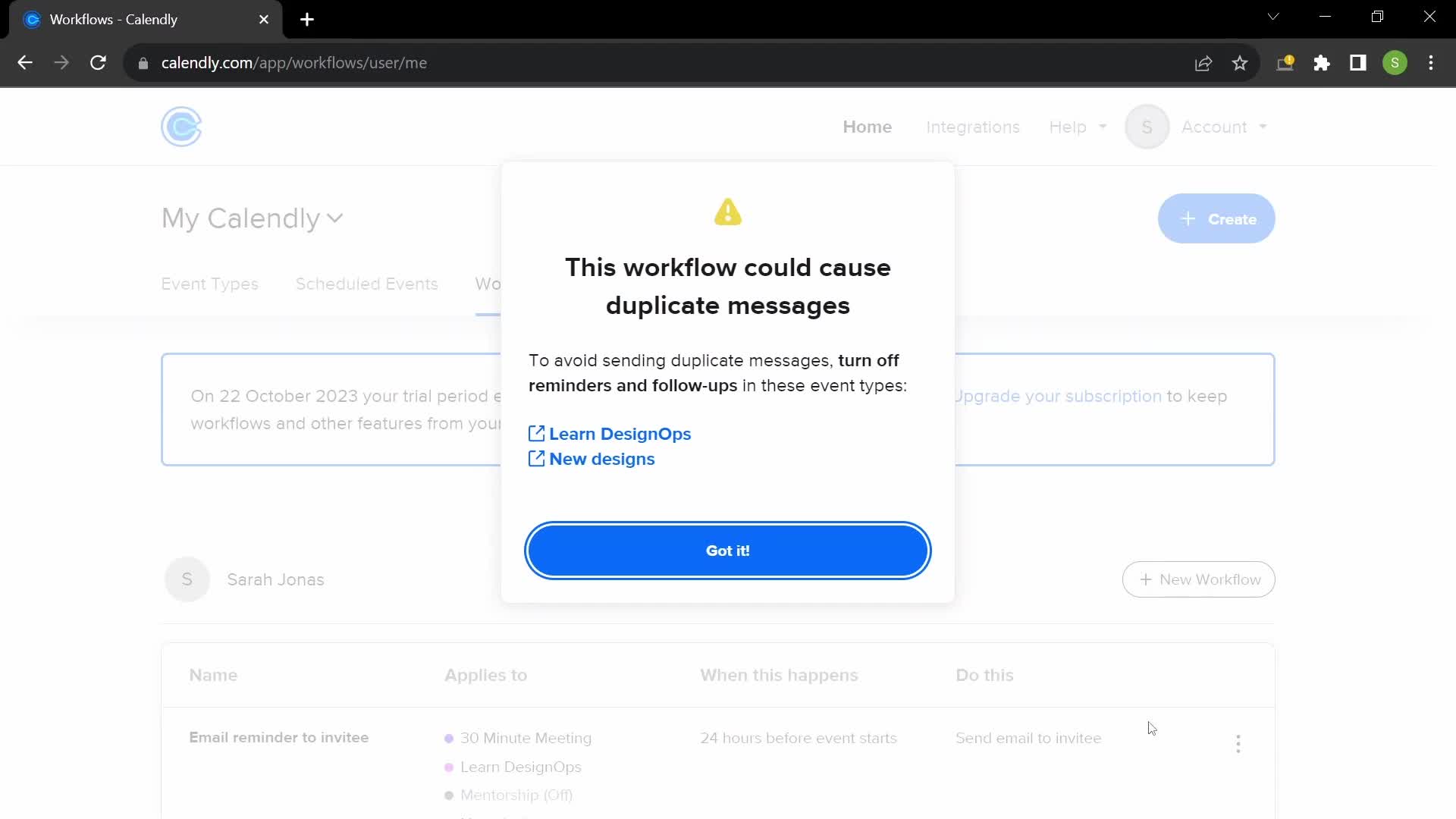Viewport: 1456px width, 819px height.
Task: Click the Got it! confirmation button
Action: click(728, 550)
